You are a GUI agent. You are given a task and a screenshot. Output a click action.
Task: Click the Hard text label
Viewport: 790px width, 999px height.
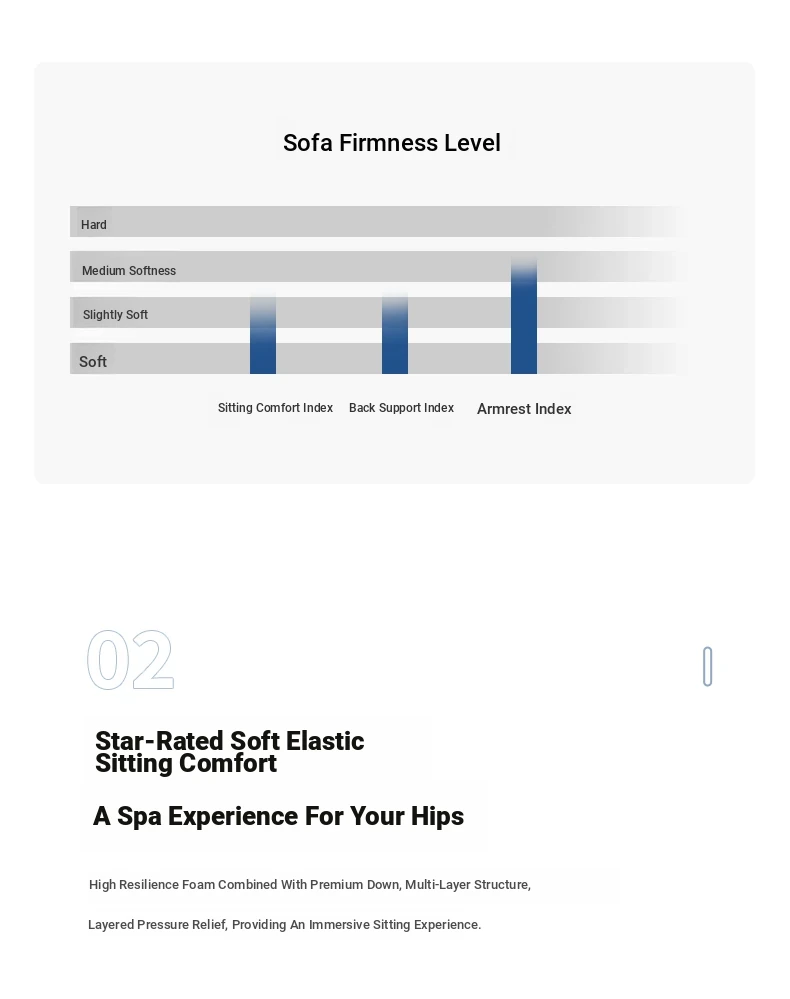[x=94, y=225]
